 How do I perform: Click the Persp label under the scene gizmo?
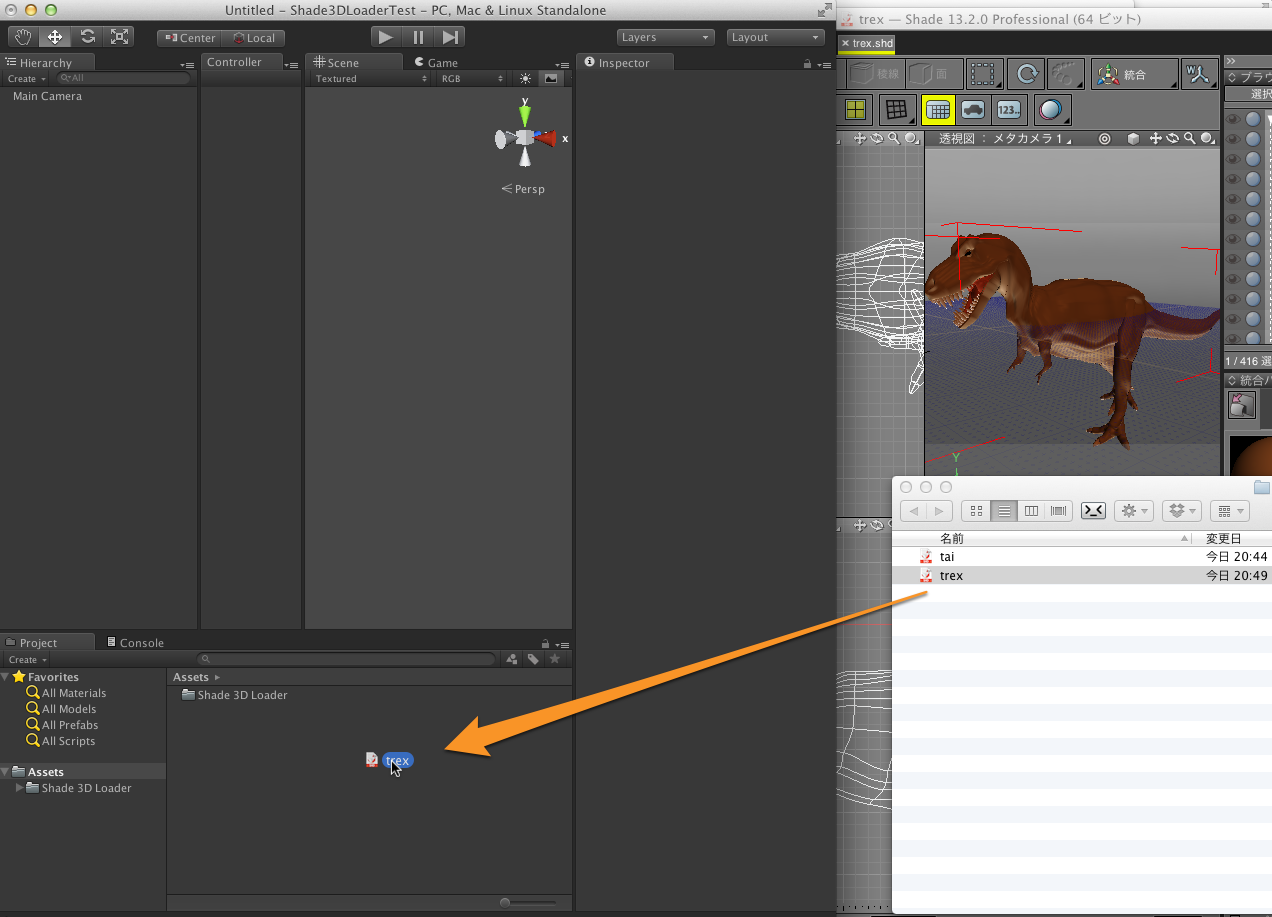524,189
